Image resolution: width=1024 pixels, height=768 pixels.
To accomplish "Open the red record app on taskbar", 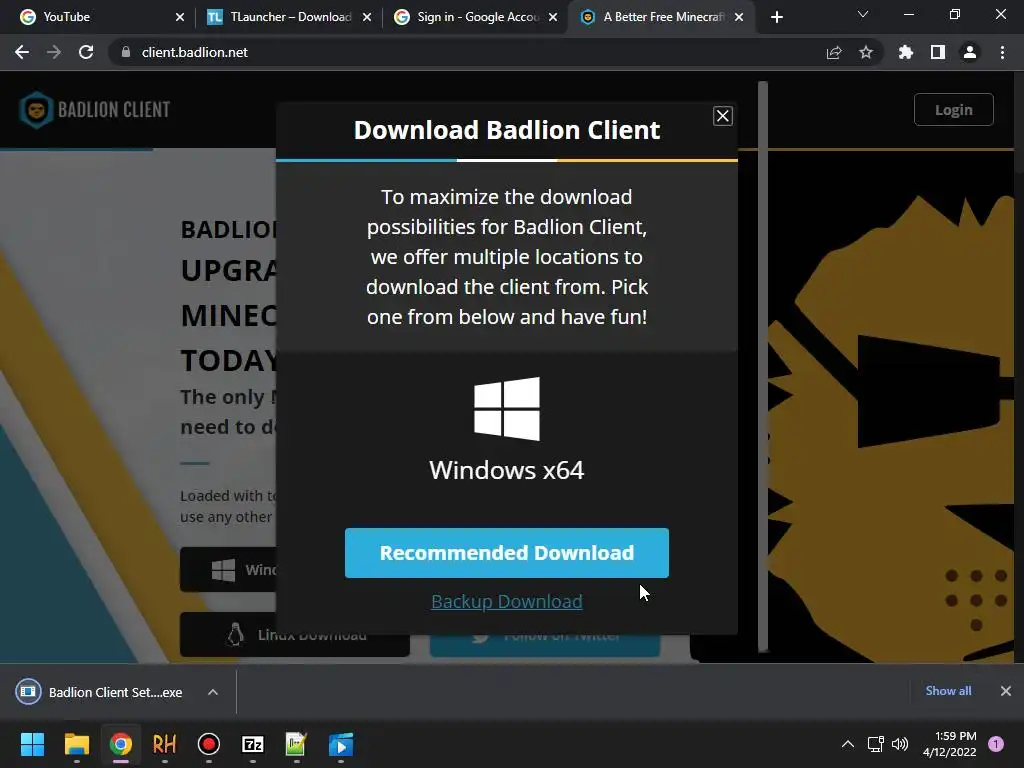I will (208, 744).
